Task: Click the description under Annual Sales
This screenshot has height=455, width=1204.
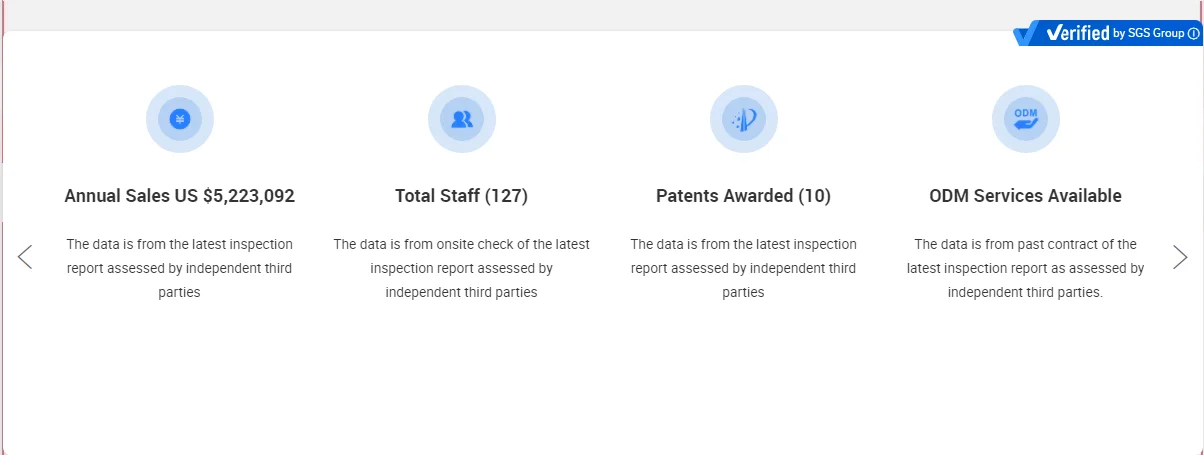Action: tap(180, 268)
